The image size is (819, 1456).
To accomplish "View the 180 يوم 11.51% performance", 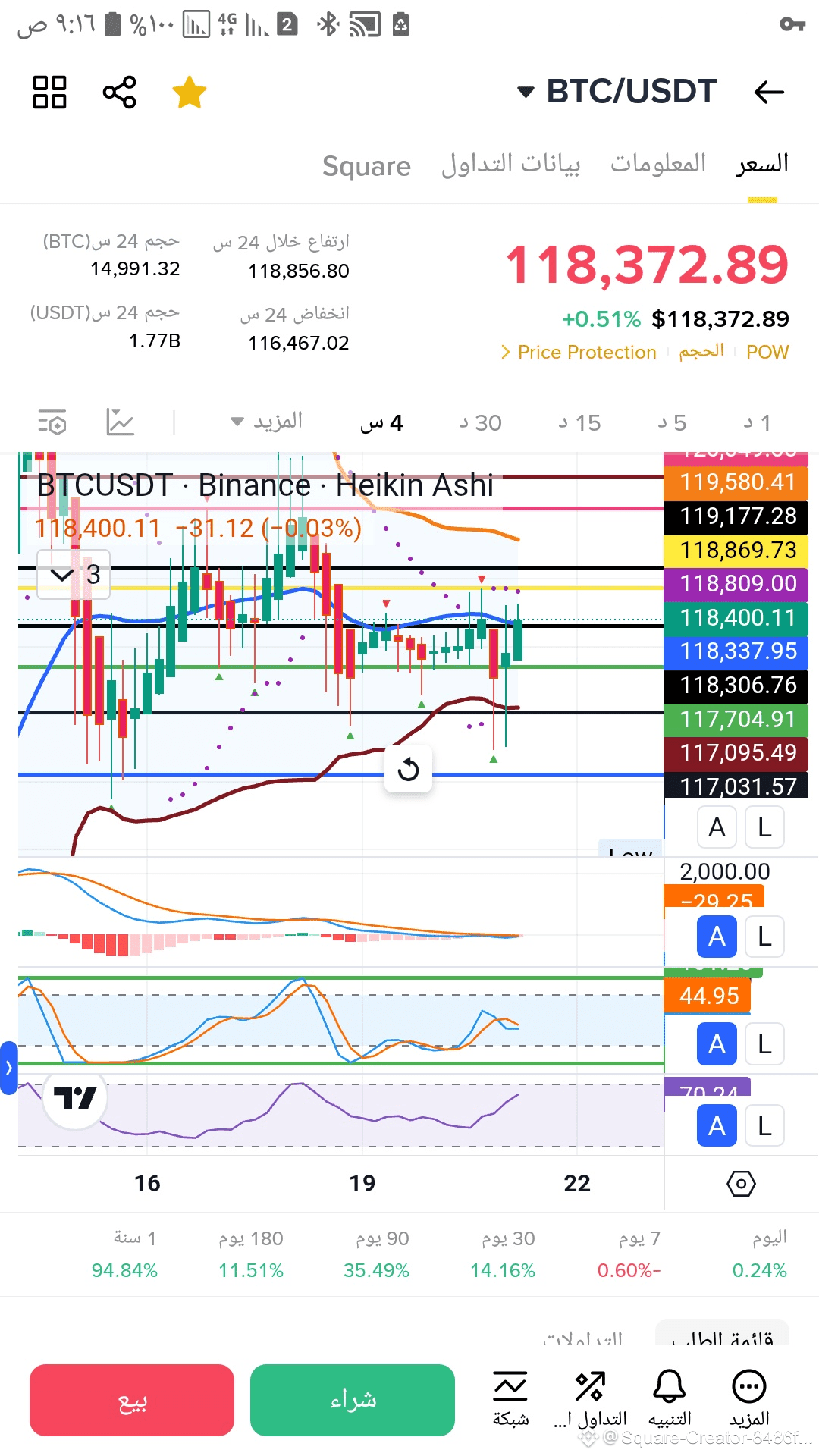I will 251,1254.
